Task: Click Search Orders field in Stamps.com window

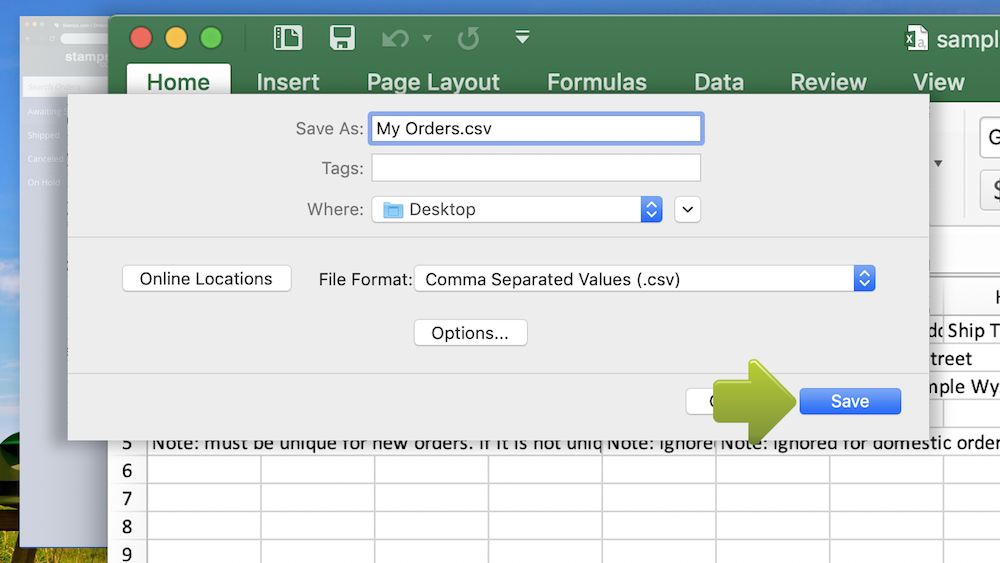Action: pyautogui.click(x=64, y=87)
